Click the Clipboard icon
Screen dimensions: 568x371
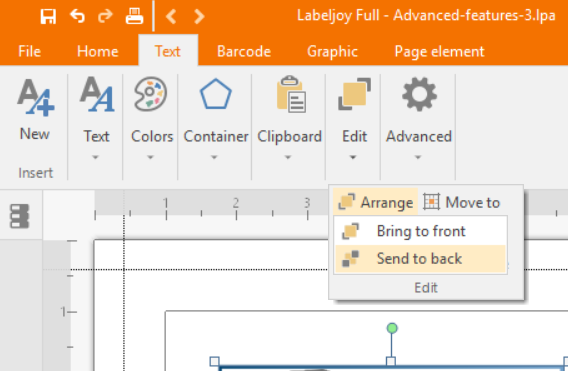click(x=291, y=94)
